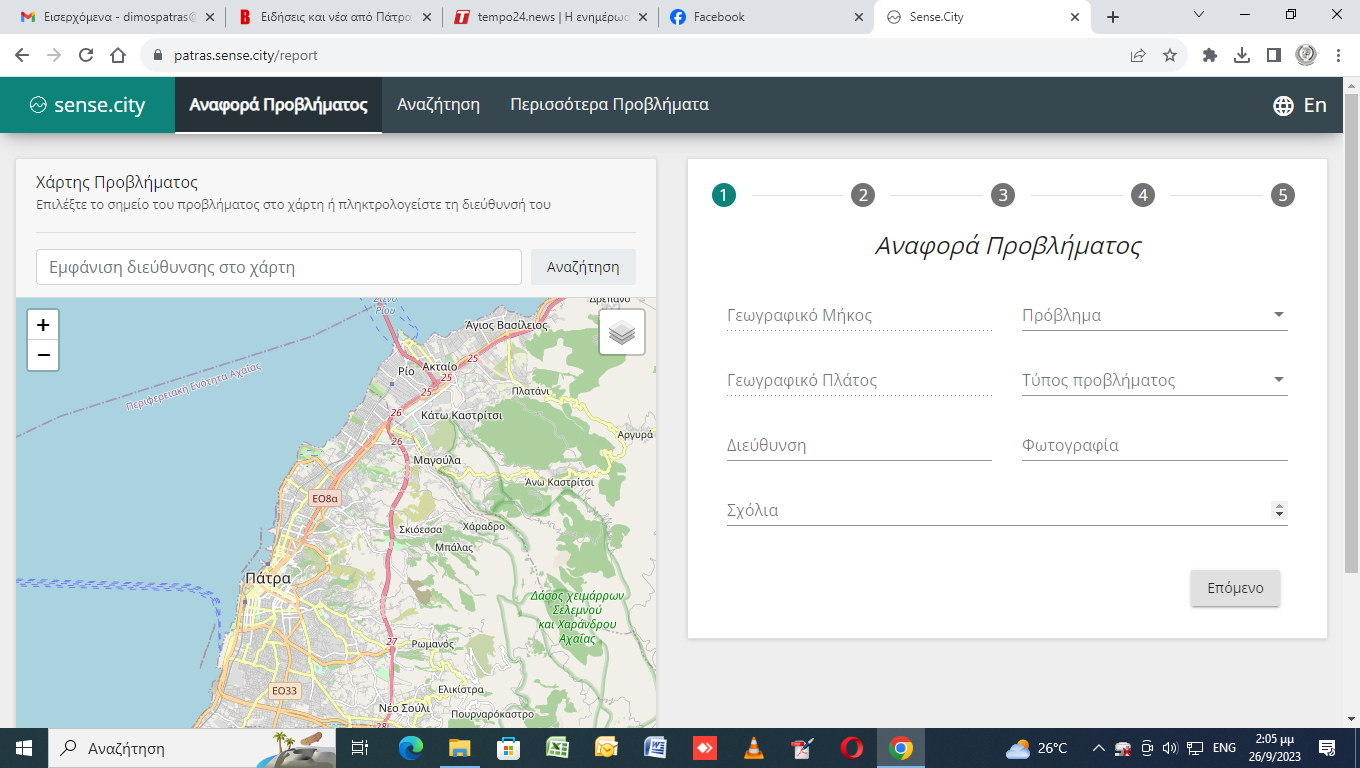Viewport: 1360px width, 768px height.
Task: Open Opera browser from the taskbar
Action: tap(852, 748)
